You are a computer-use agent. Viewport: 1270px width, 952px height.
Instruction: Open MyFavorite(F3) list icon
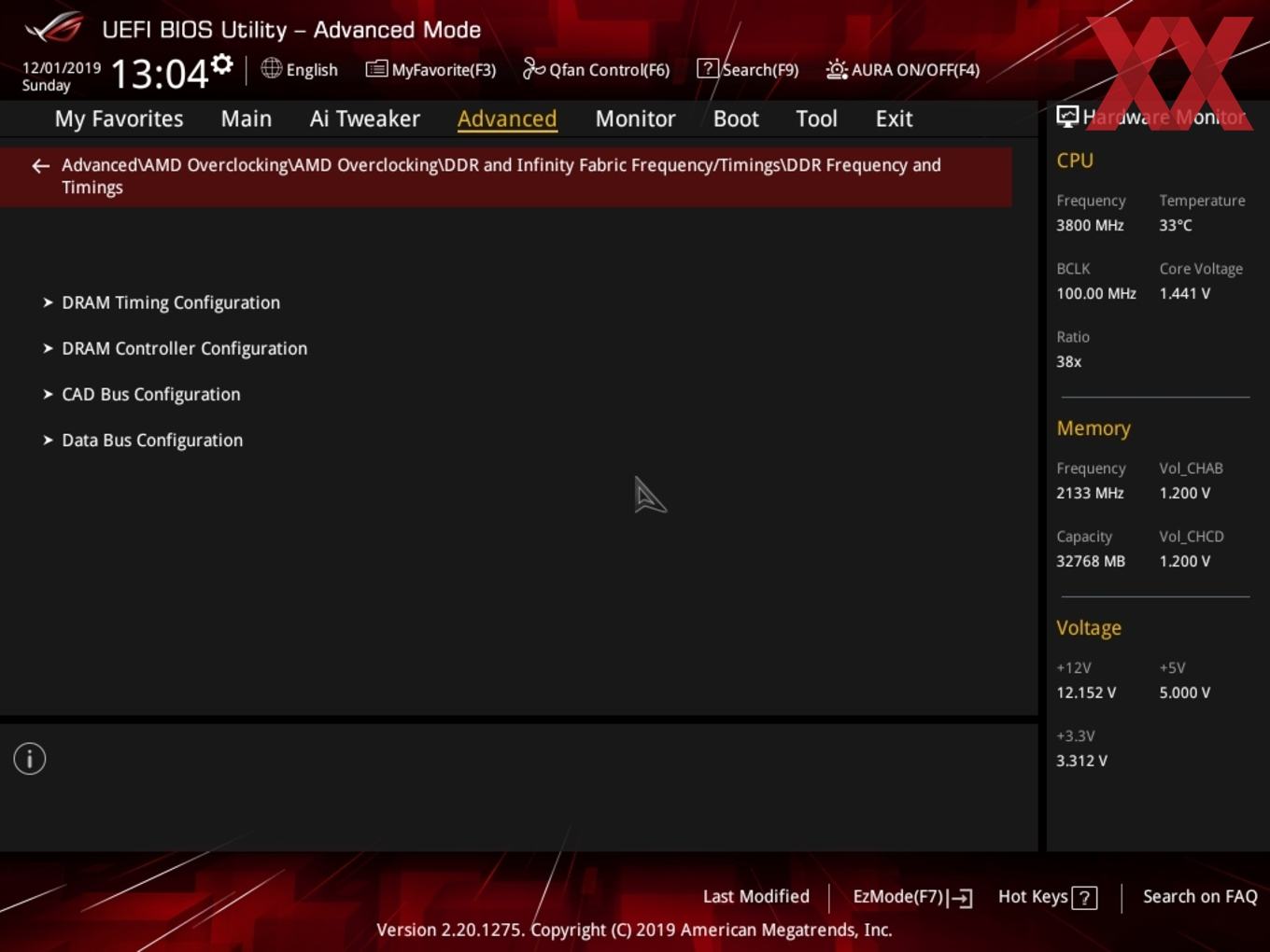[376, 69]
